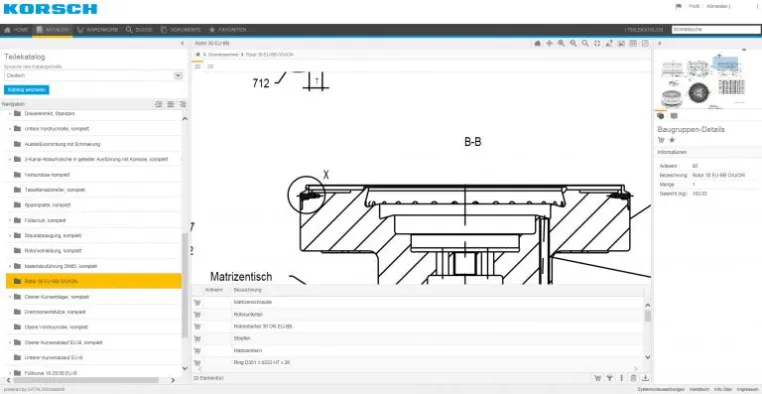The image size is (762, 394).
Task: Click the trash icon below parts list
Action: pos(633,378)
